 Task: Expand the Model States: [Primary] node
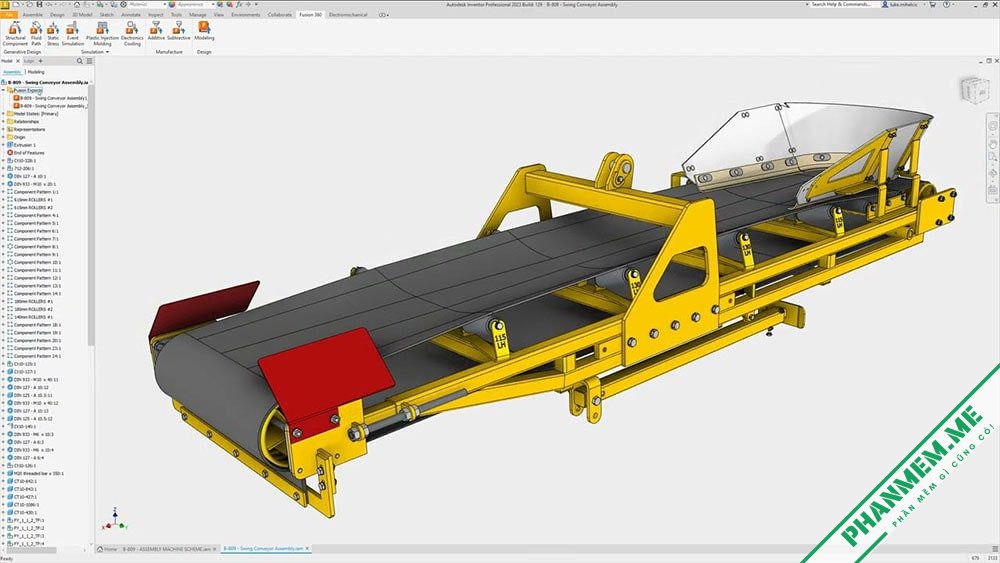point(3,114)
